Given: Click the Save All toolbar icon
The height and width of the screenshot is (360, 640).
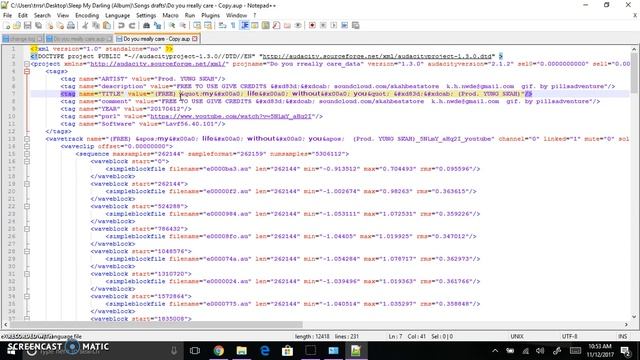Looking at the screenshot, I should pos(38,26).
